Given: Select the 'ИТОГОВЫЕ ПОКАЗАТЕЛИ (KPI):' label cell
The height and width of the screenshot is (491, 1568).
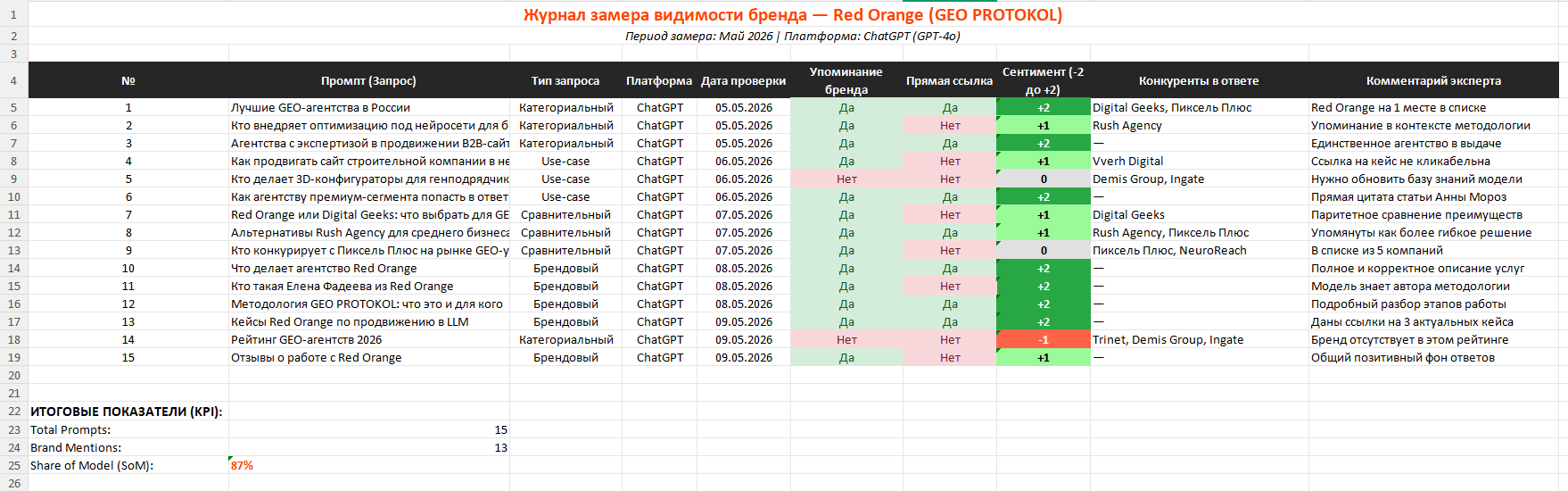Looking at the screenshot, I should [x=128, y=412].
